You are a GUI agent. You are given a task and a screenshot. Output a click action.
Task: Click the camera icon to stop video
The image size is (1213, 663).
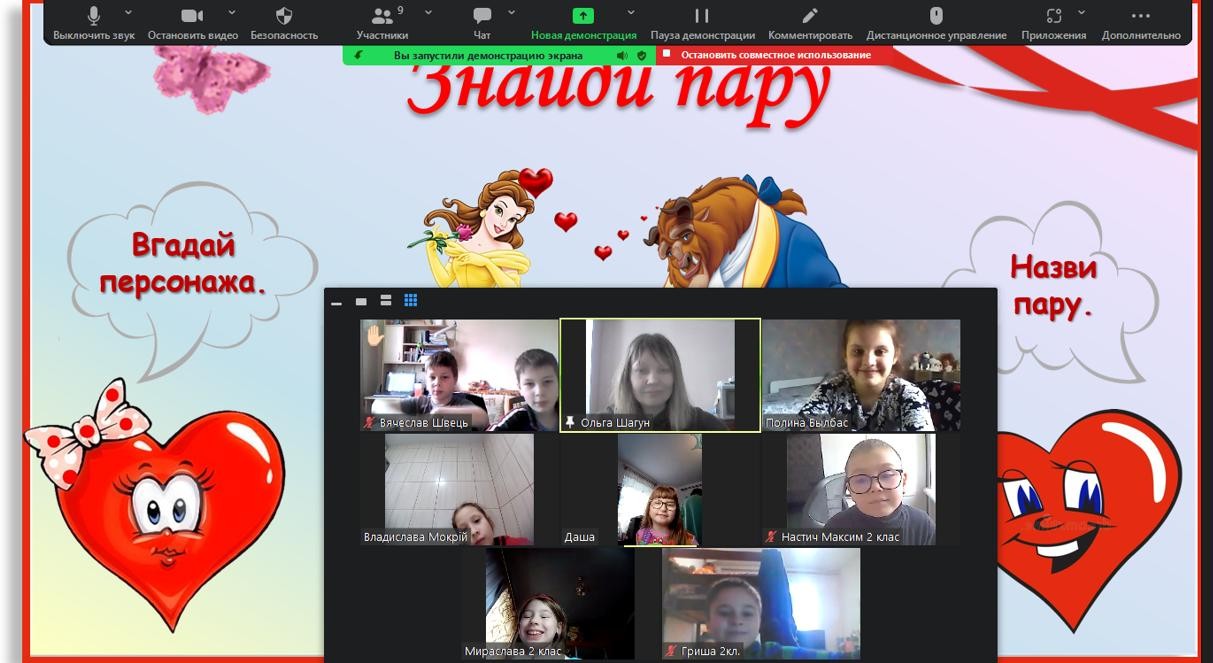(x=192, y=16)
